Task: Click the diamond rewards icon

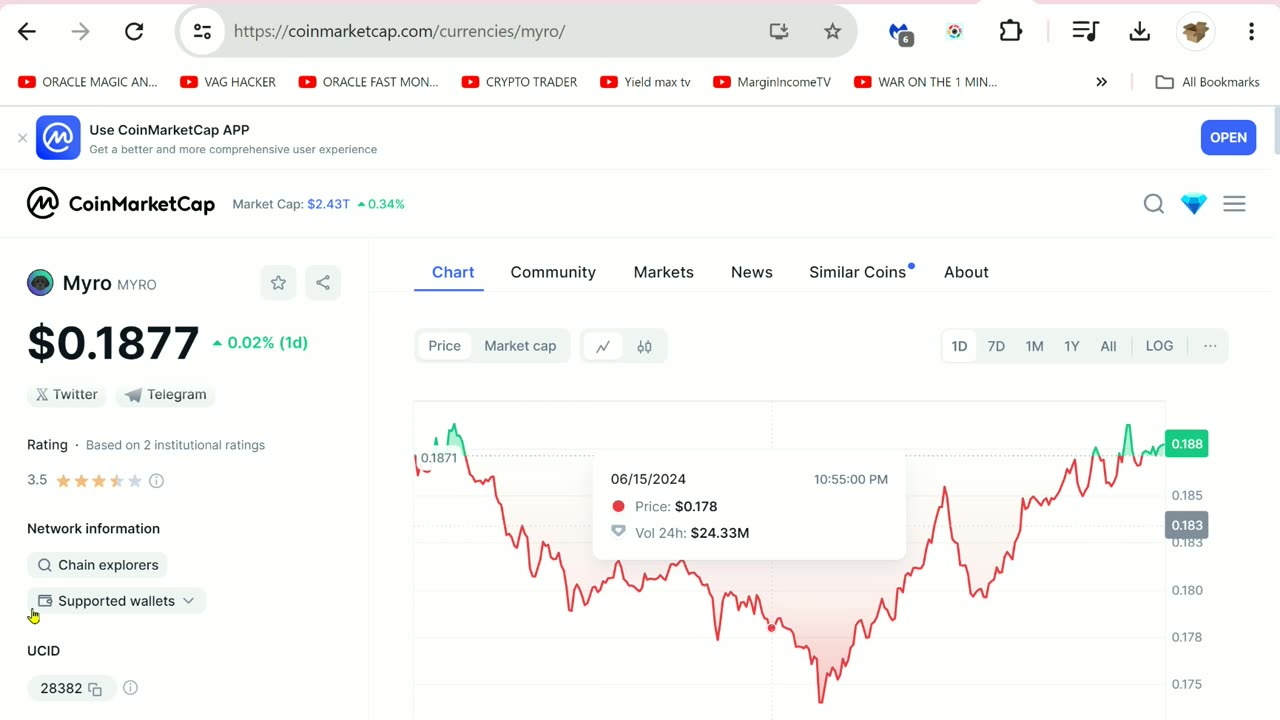Action: pos(1194,204)
